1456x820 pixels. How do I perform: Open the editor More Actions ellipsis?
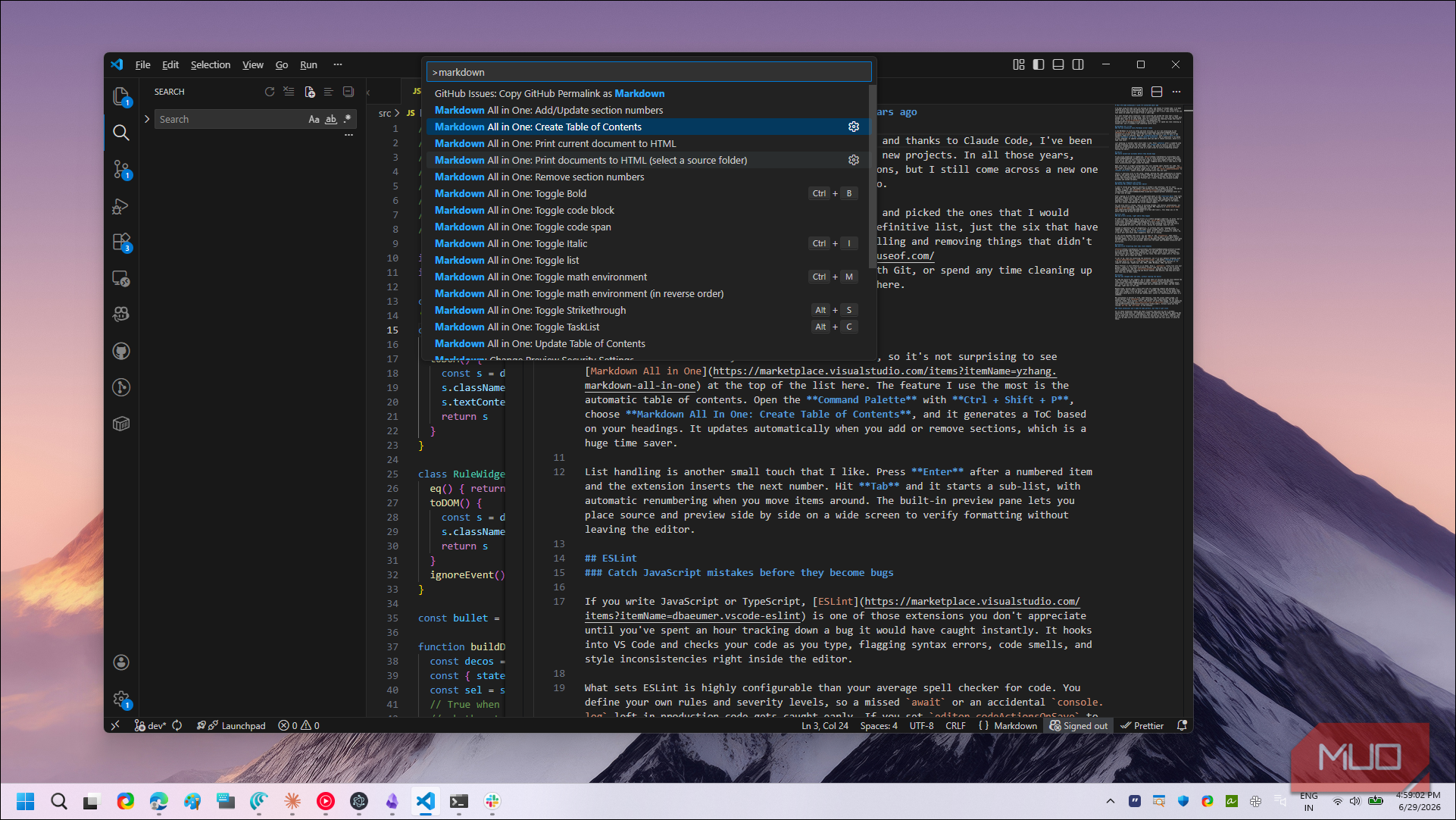click(x=1176, y=92)
